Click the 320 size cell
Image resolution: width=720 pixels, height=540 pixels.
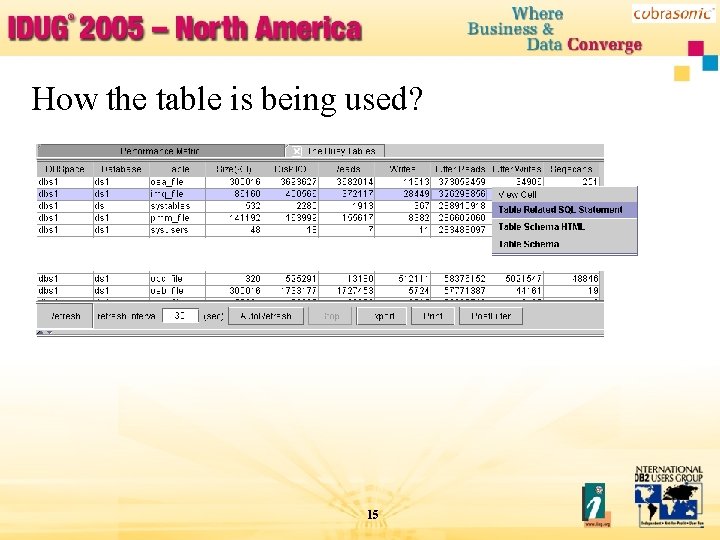pos(234,279)
